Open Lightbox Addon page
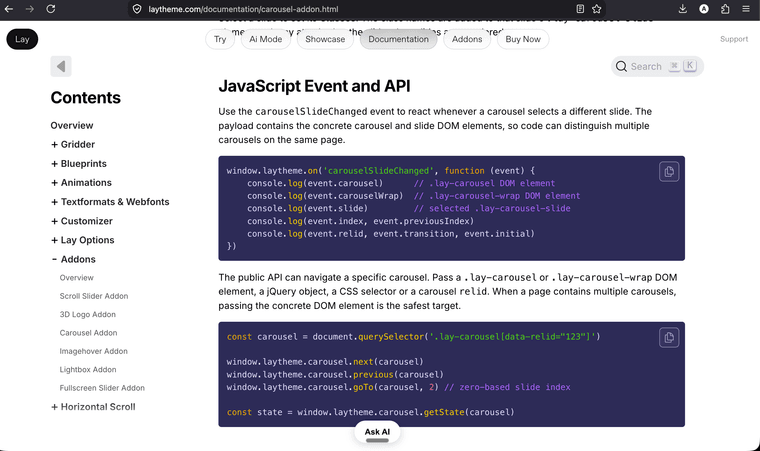 88,370
